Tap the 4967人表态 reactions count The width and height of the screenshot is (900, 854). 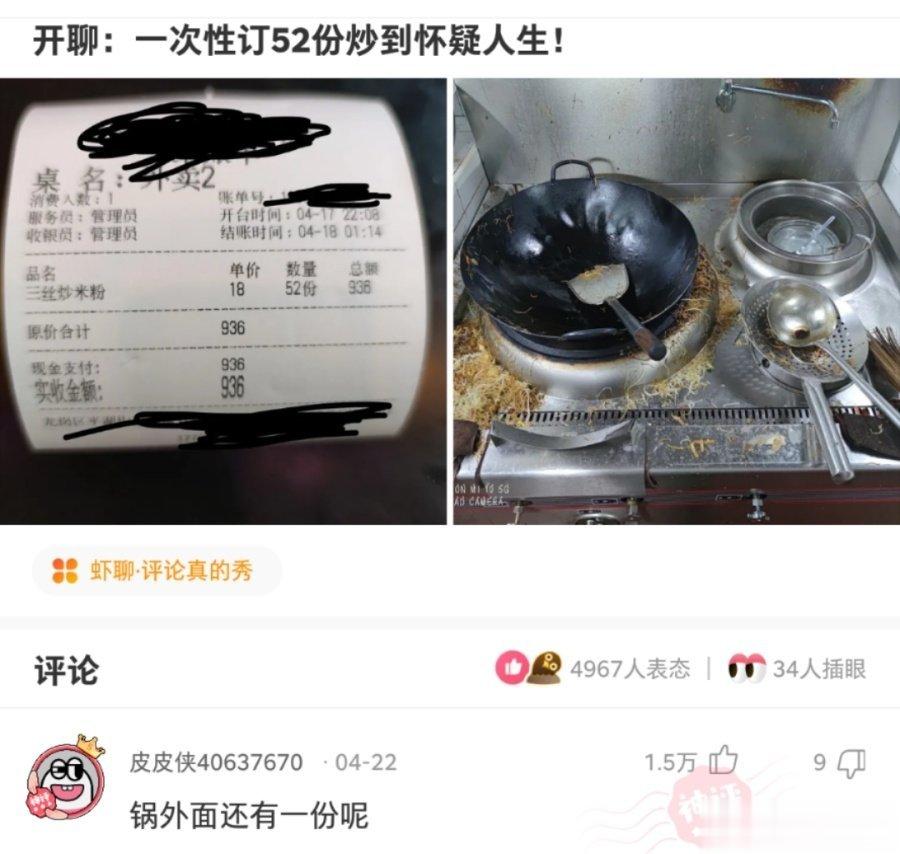[630, 669]
